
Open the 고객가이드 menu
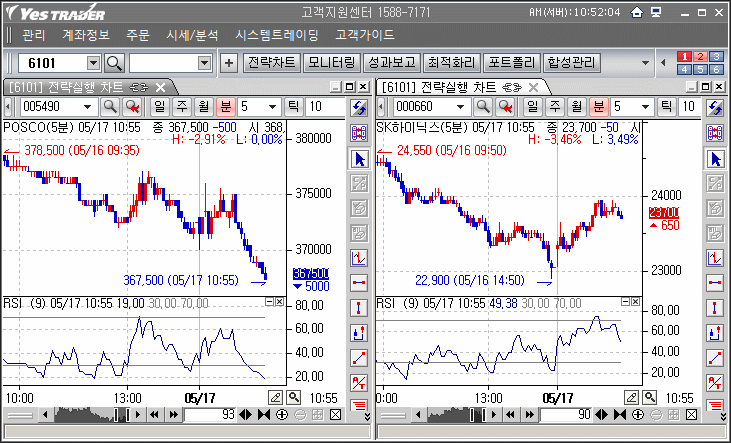coord(365,35)
